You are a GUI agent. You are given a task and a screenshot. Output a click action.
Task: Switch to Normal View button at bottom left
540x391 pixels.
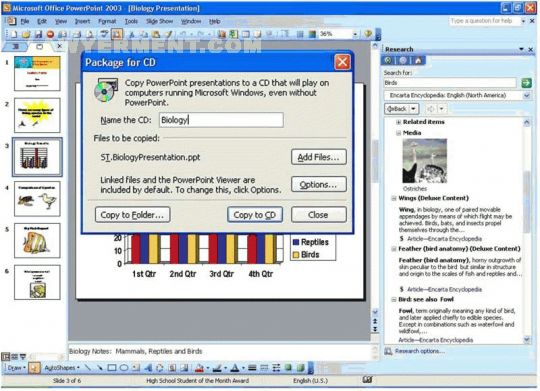click(6, 356)
